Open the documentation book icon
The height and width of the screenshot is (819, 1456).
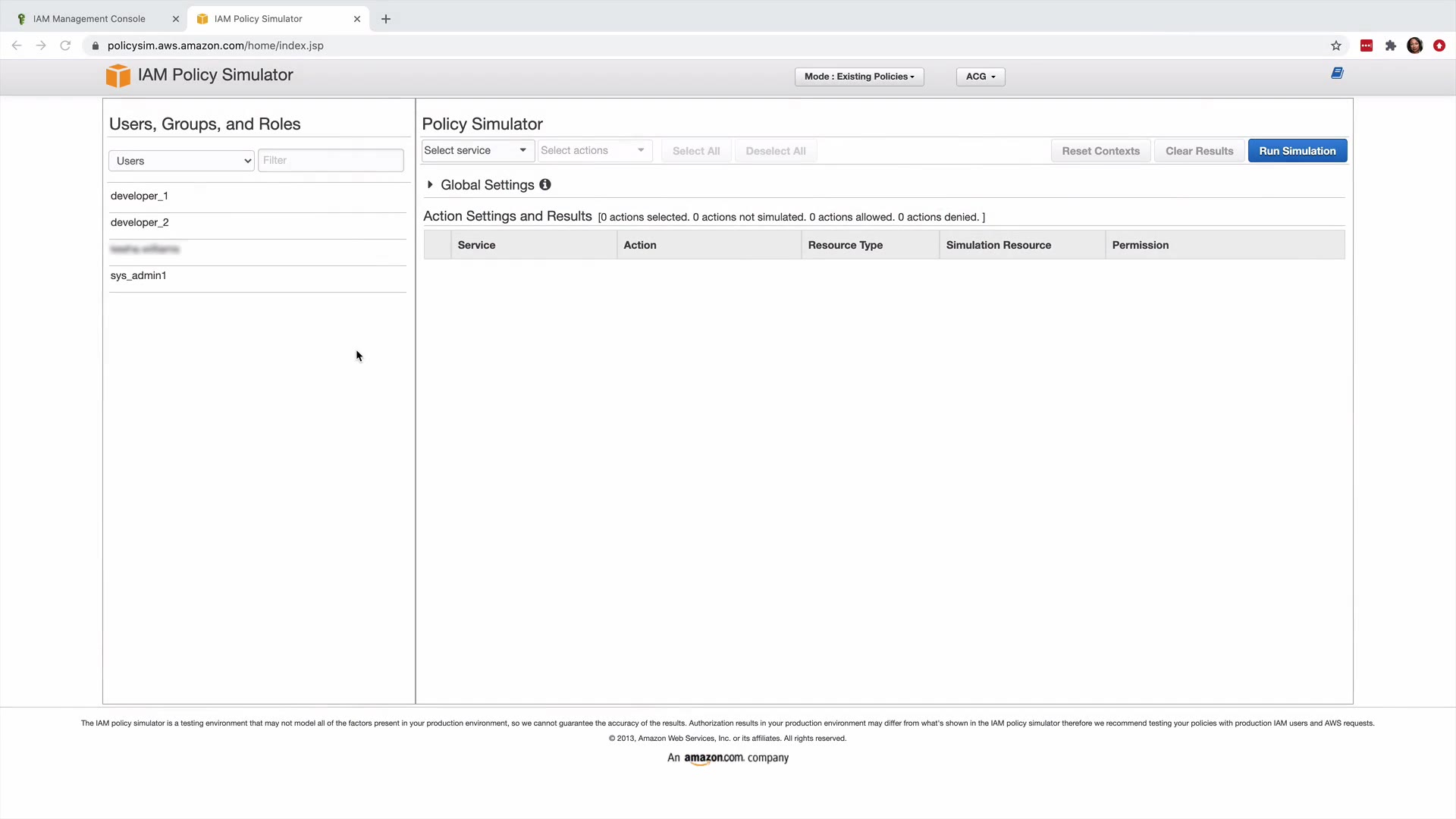point(1337,74)
